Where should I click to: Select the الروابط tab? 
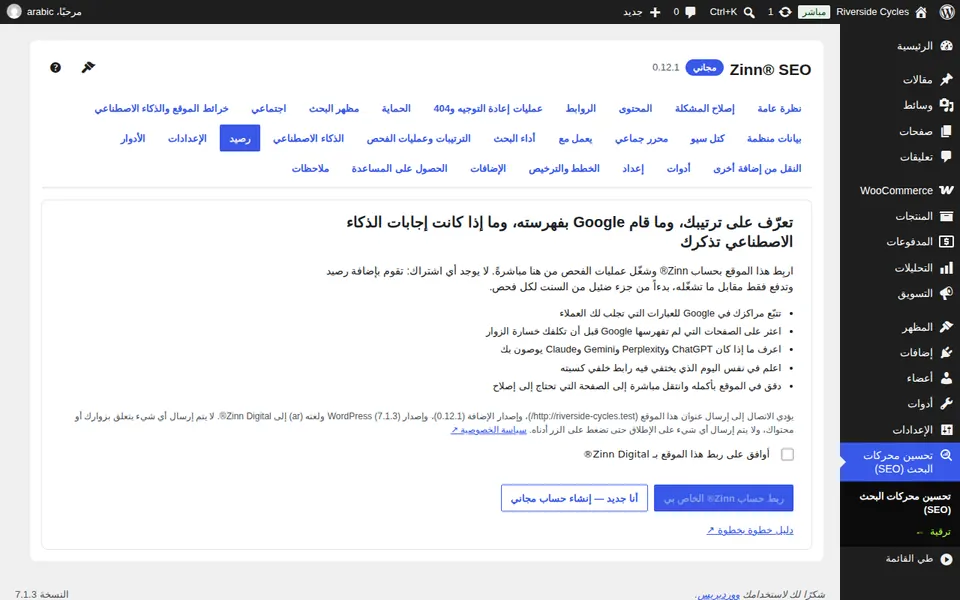pos(580,108)
